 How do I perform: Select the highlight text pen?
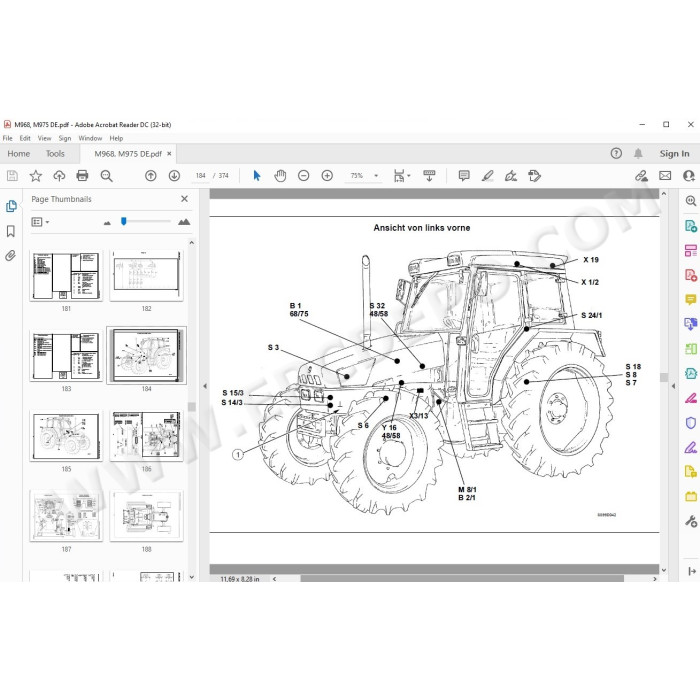click(488, 176)
